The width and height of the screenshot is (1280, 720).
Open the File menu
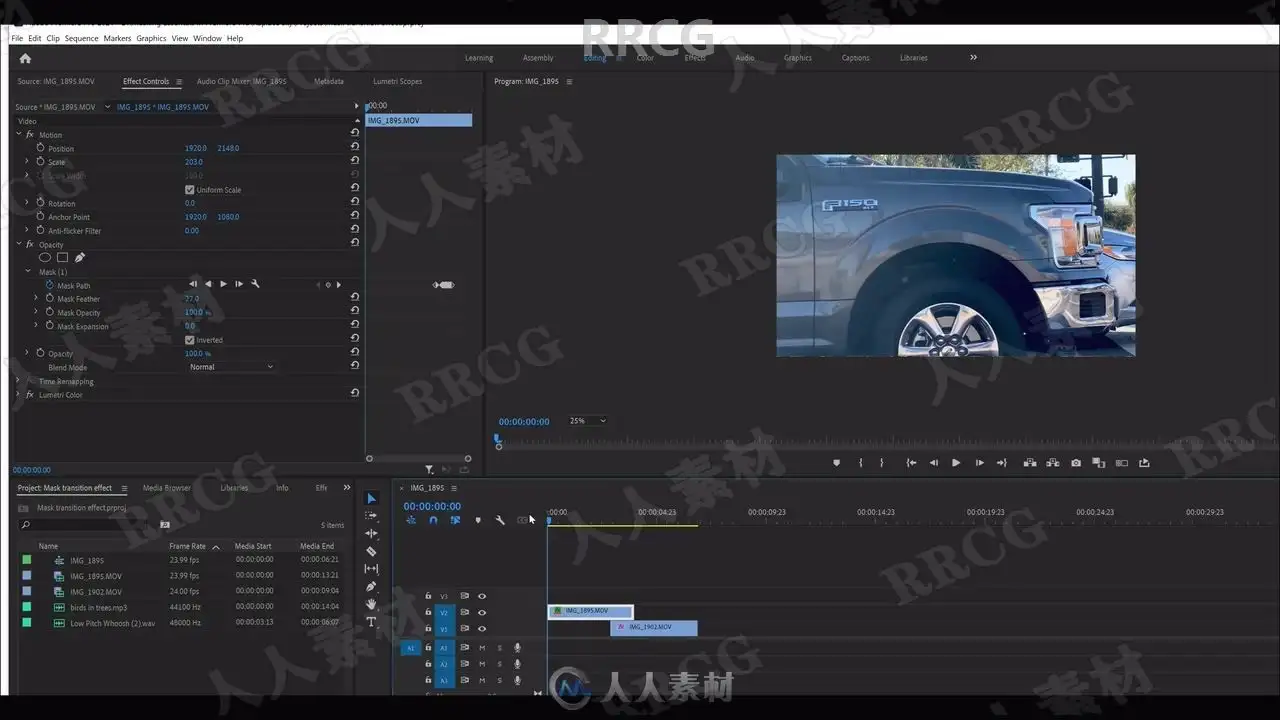click(17, 38)
